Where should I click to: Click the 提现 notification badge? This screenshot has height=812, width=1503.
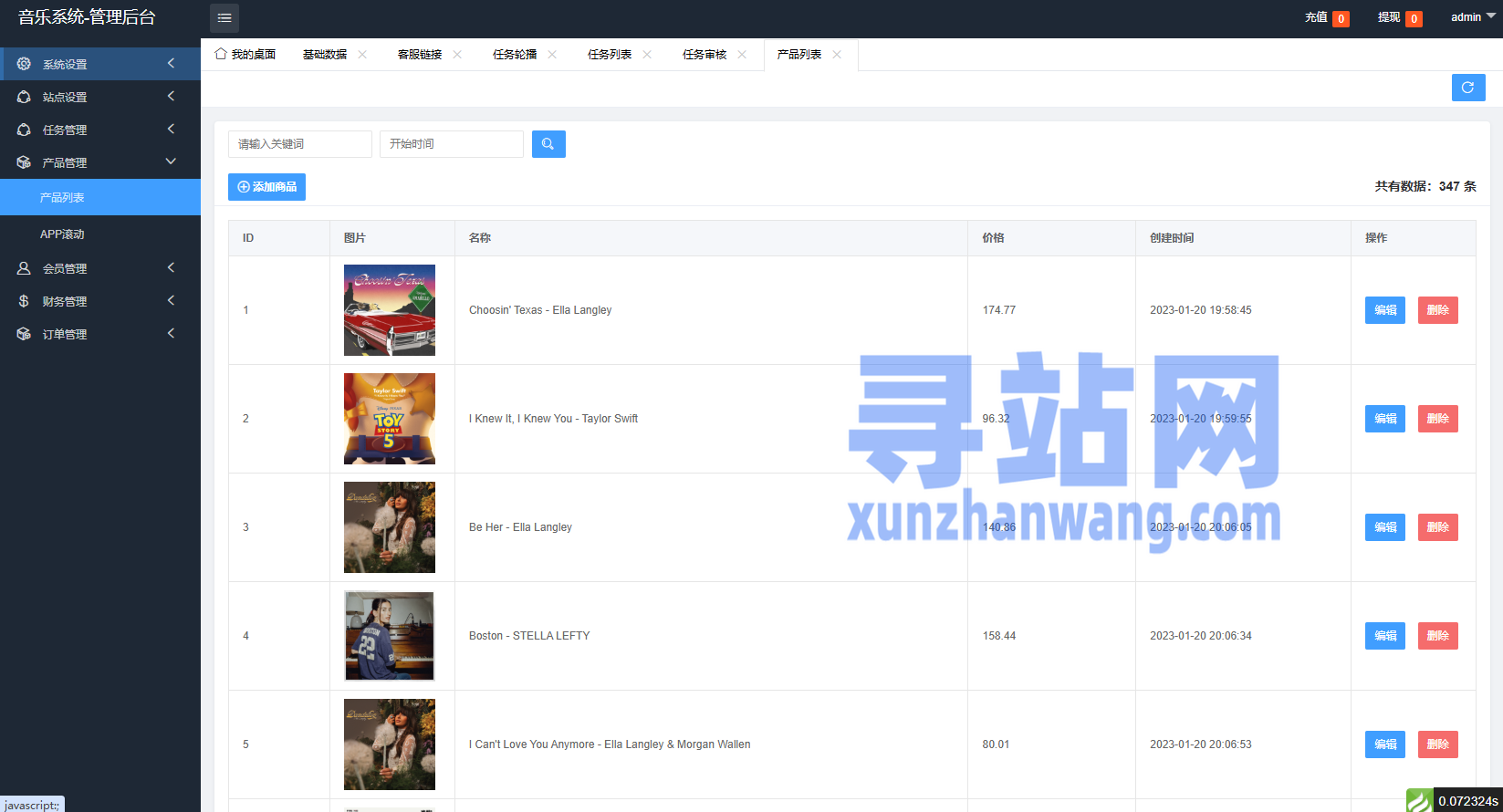coord(1414,19)
